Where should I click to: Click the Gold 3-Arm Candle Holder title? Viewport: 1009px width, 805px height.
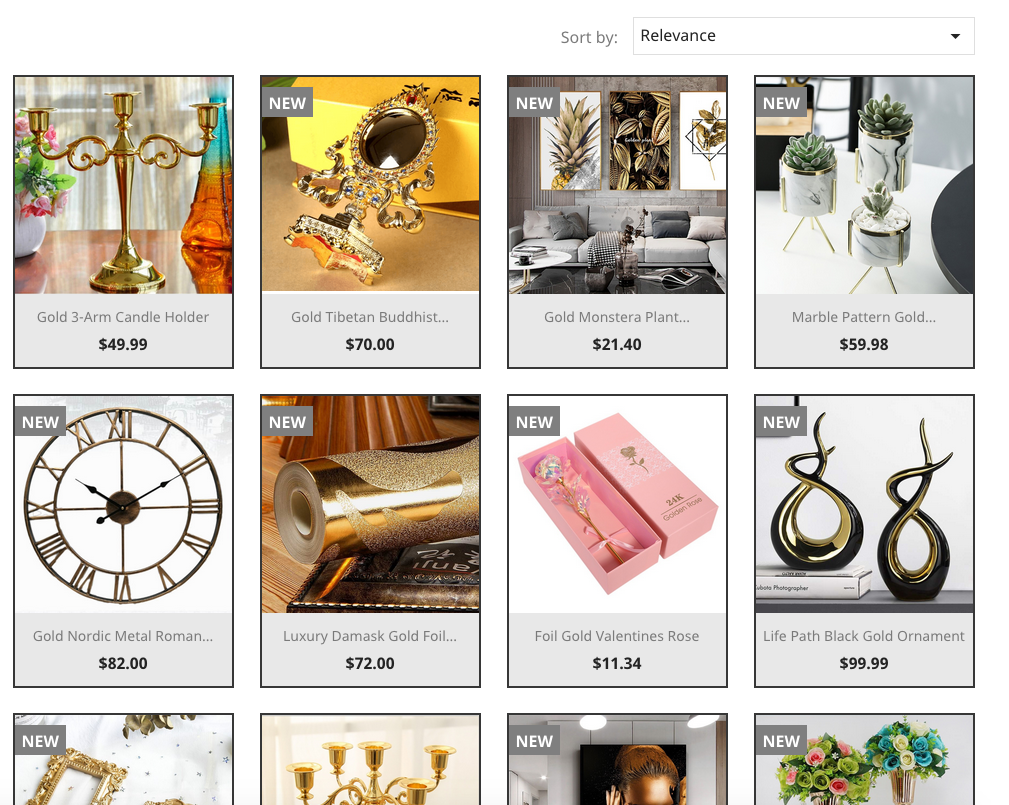(x=123, y=317)
